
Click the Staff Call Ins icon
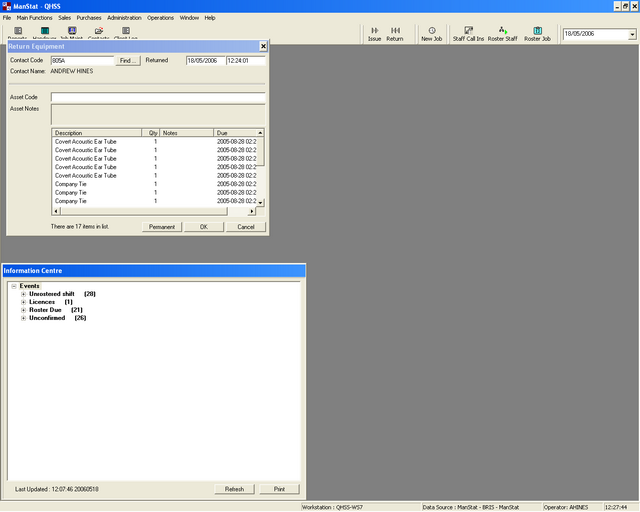click(468, 34)
